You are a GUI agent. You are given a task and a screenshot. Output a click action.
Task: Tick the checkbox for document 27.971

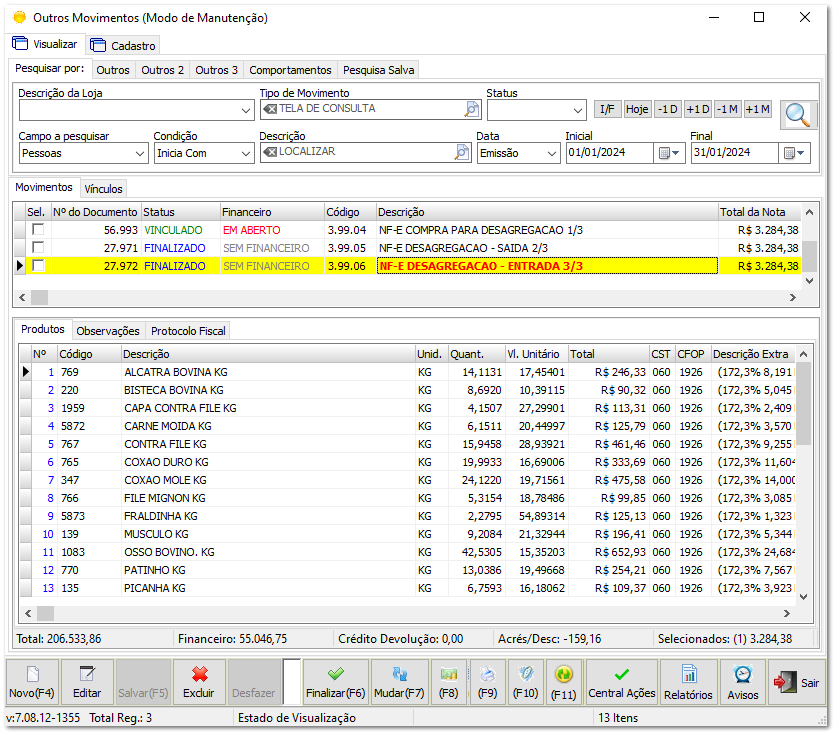coord(38,247)
